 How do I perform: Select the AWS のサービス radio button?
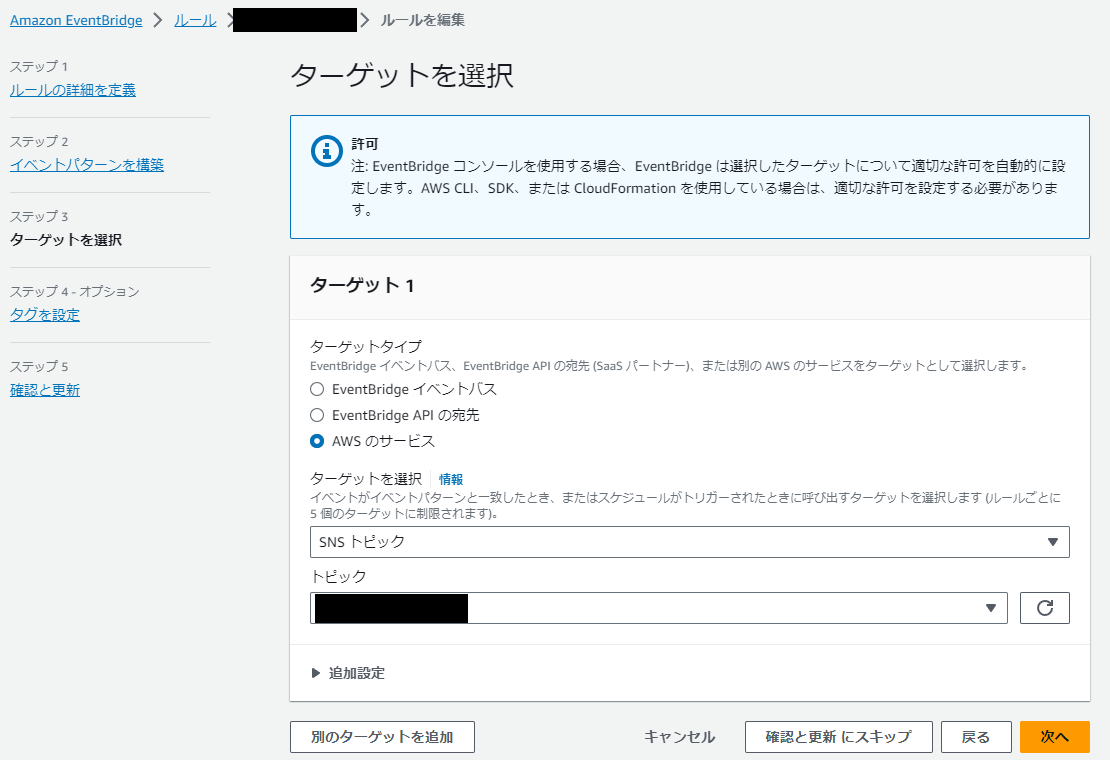coord(316,440)
